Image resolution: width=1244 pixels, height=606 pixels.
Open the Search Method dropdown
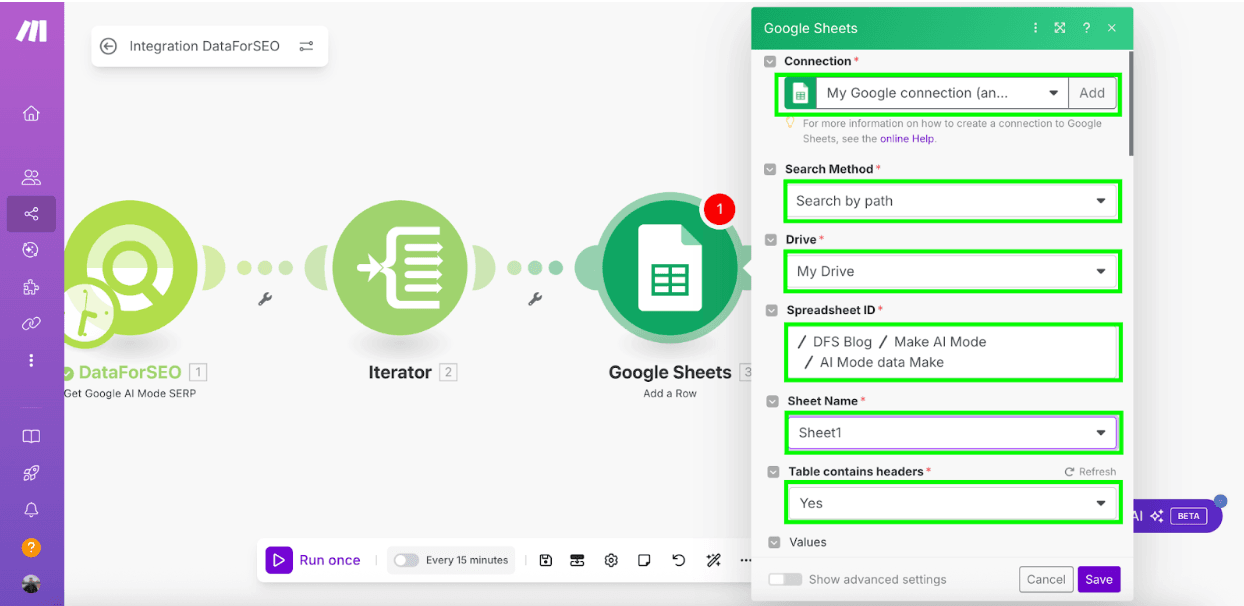tap(951, 201)
